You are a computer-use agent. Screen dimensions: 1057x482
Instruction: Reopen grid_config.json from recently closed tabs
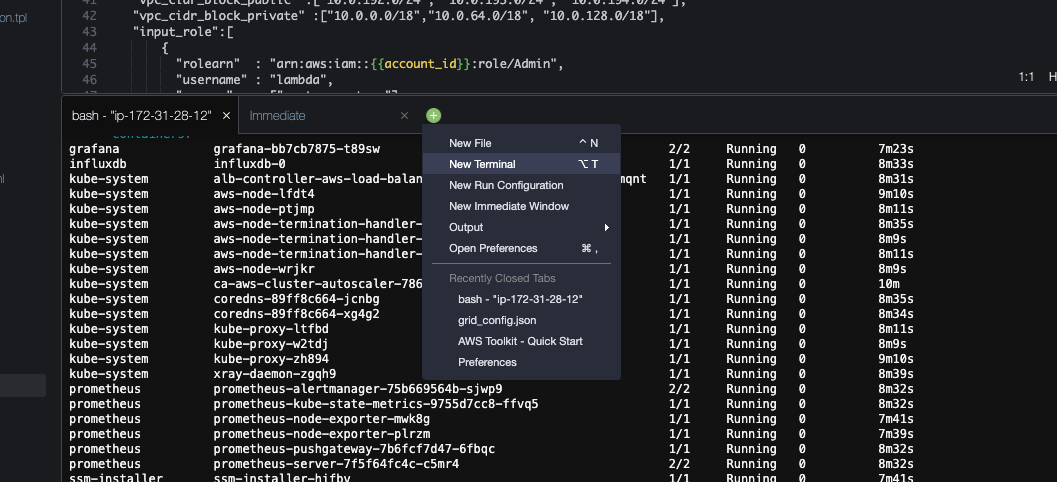[x=497, y=320]
